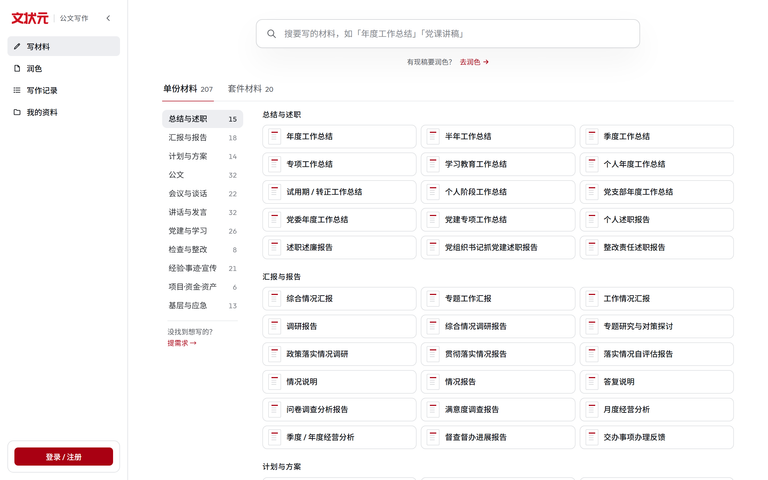Select the 经验·事迹·宣传 category

pyautogui.click(x=202, y=268)
